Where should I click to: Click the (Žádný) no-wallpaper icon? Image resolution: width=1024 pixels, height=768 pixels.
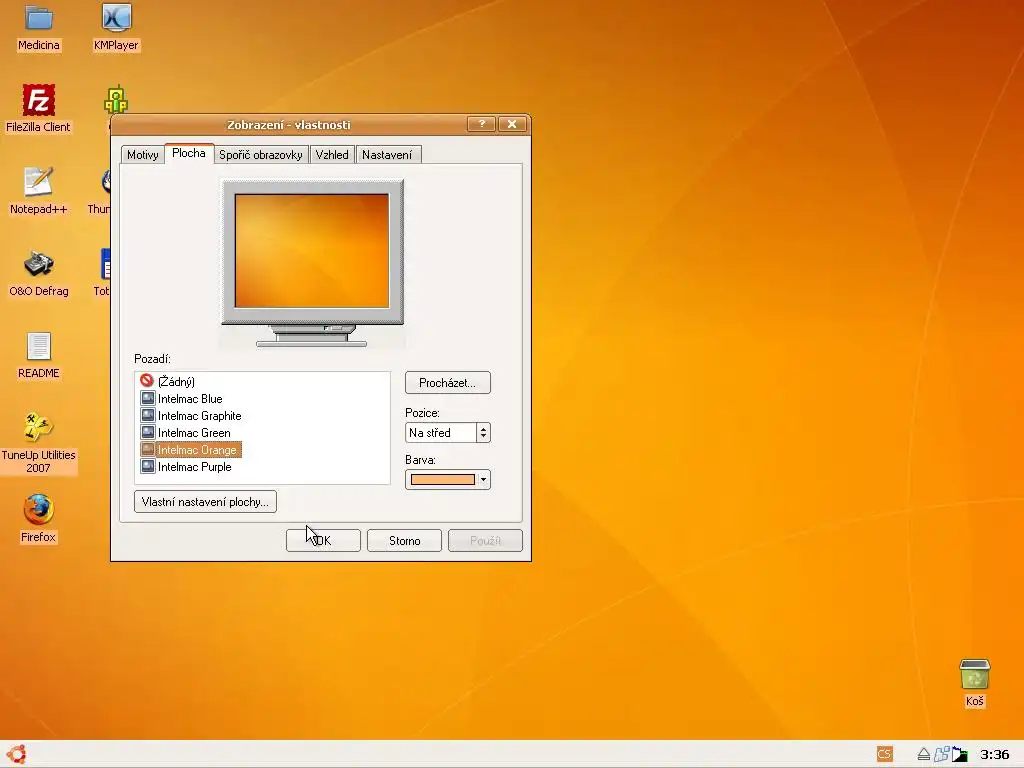coord(147,381)
